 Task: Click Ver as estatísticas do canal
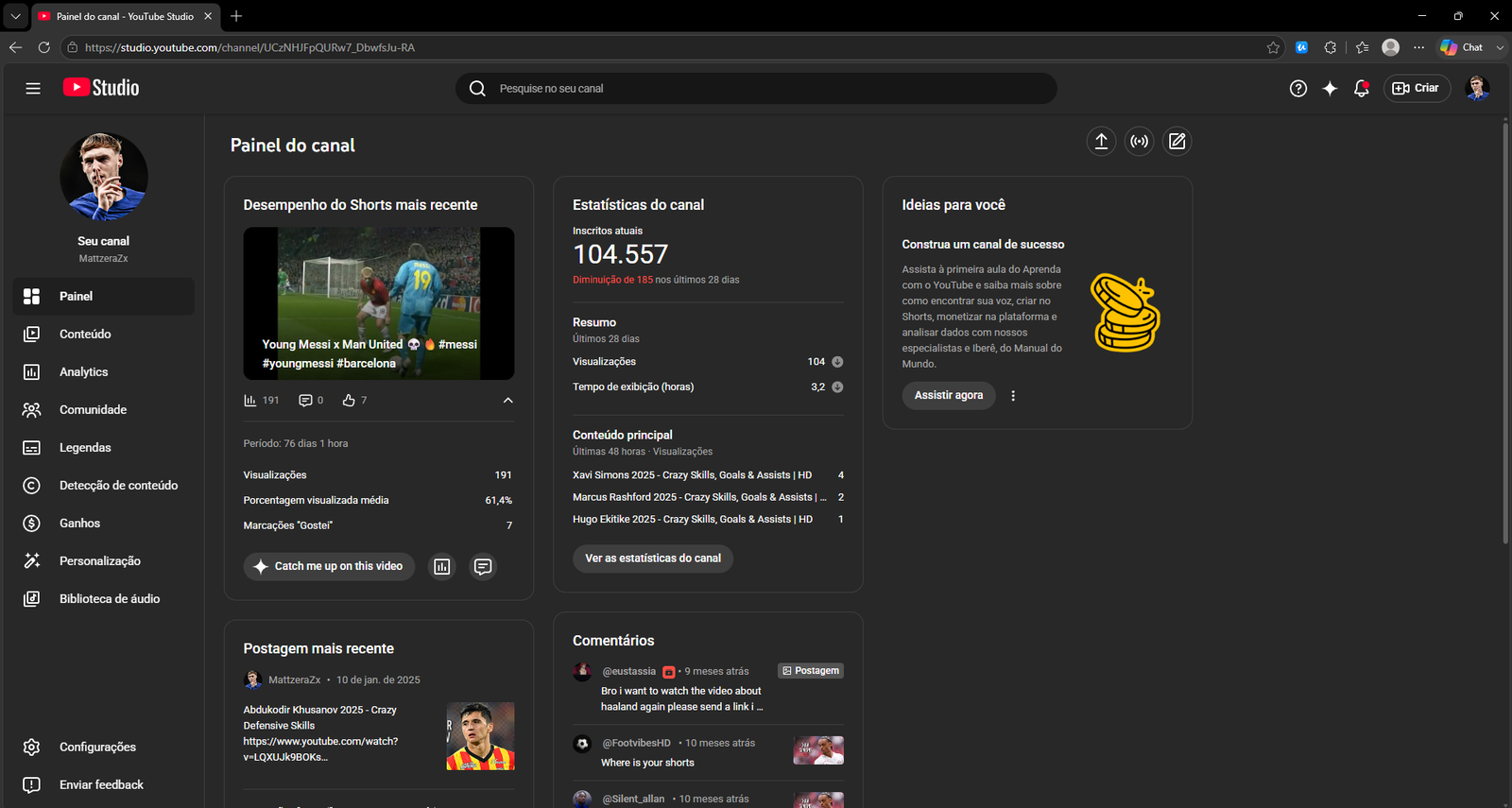coord(653,559)
